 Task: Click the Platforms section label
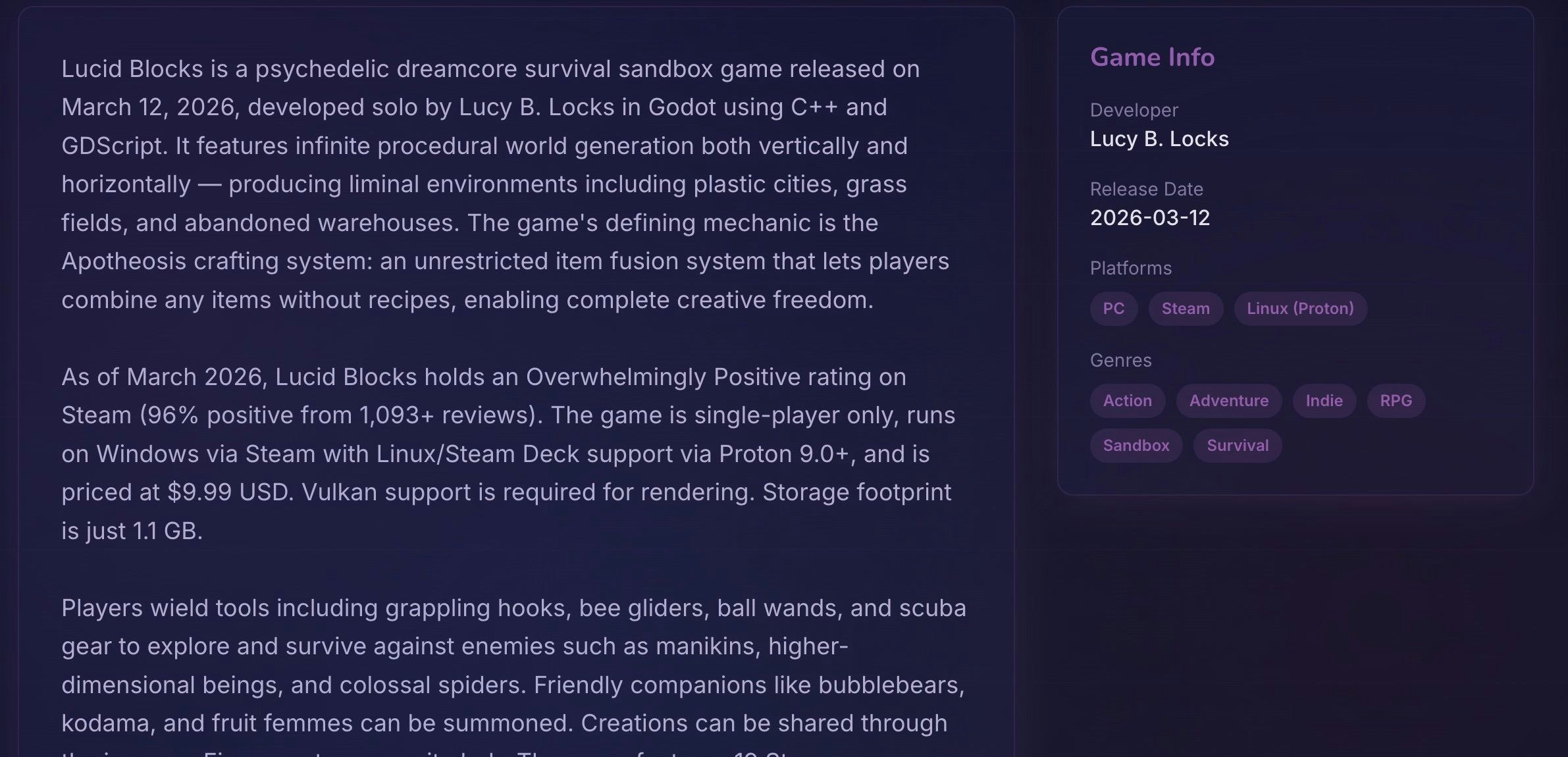[1131, 268]
